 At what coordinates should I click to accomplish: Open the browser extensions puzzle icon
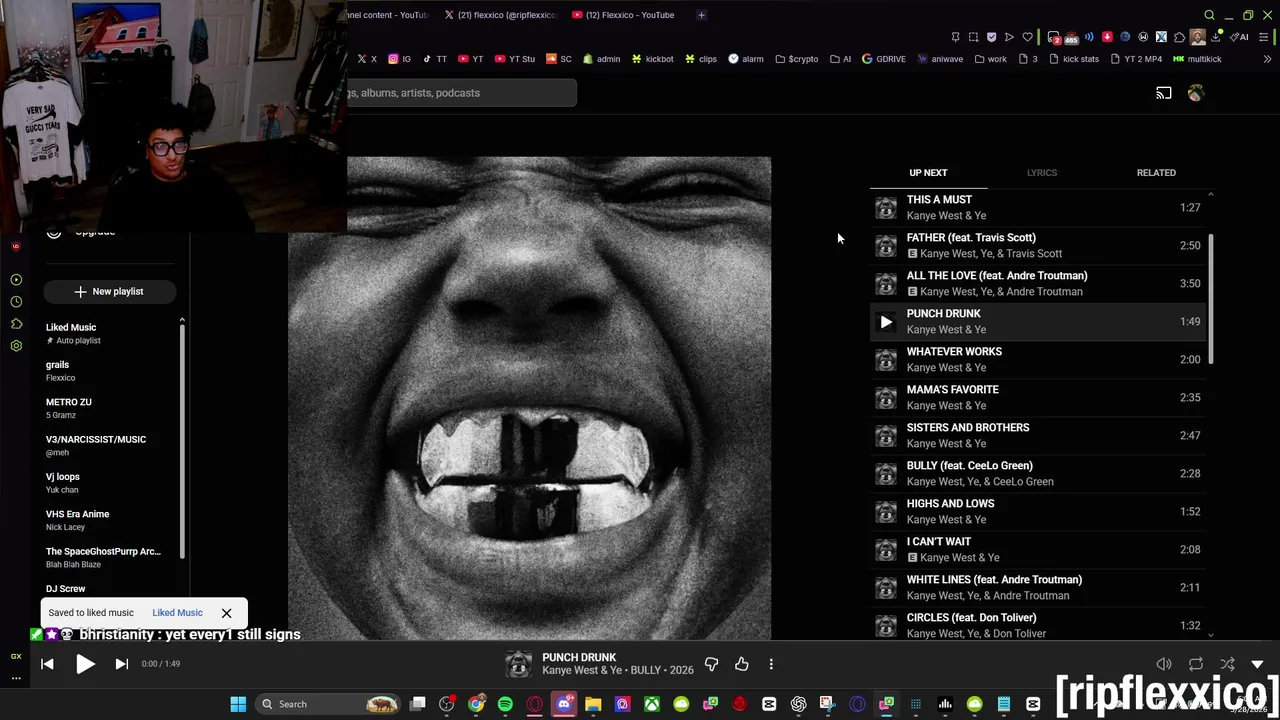tap(1179, 37)
